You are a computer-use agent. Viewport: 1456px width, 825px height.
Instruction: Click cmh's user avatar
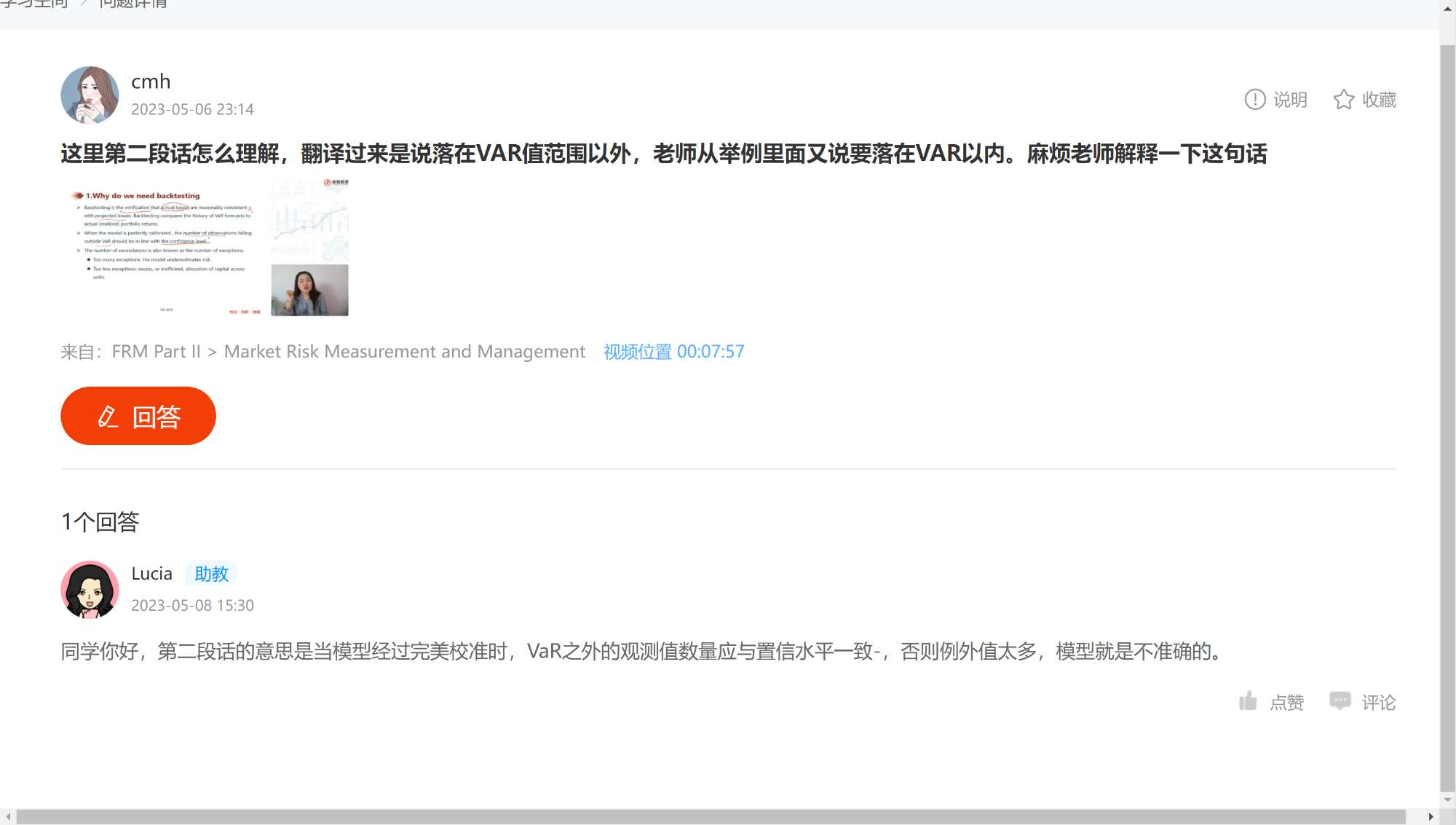90,95
